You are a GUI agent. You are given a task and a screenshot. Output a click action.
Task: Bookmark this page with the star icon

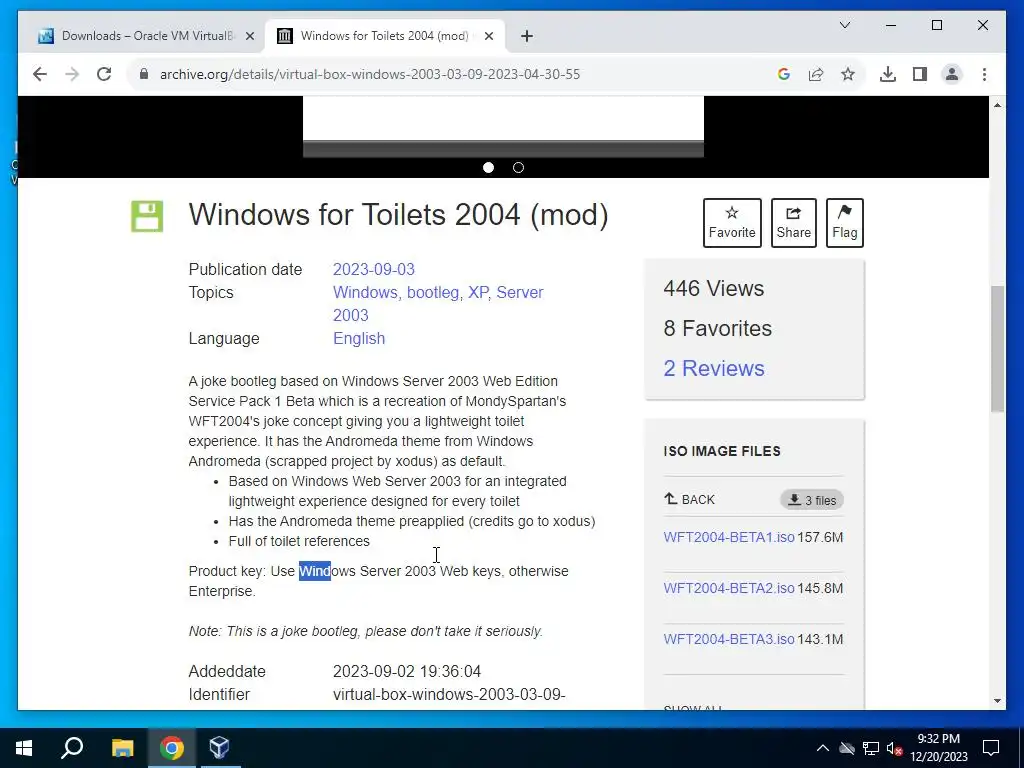point(848,74)
